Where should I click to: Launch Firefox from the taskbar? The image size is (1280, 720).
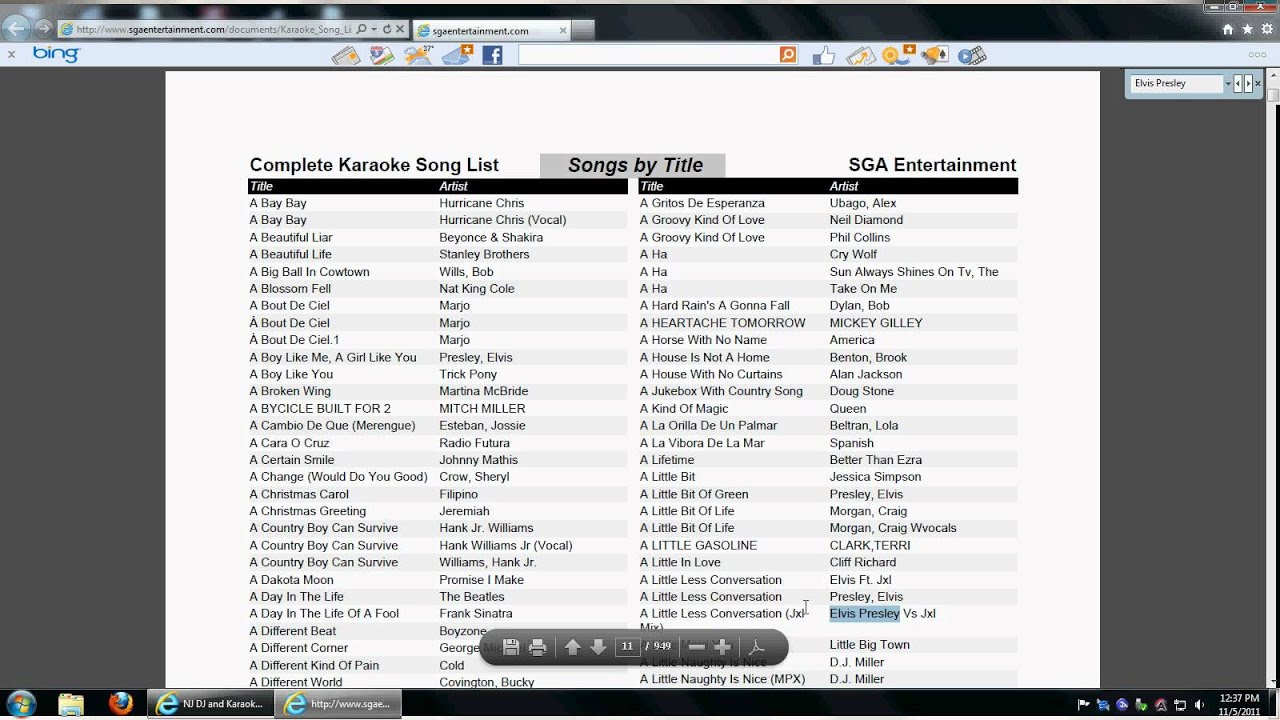tap(120, 704)
